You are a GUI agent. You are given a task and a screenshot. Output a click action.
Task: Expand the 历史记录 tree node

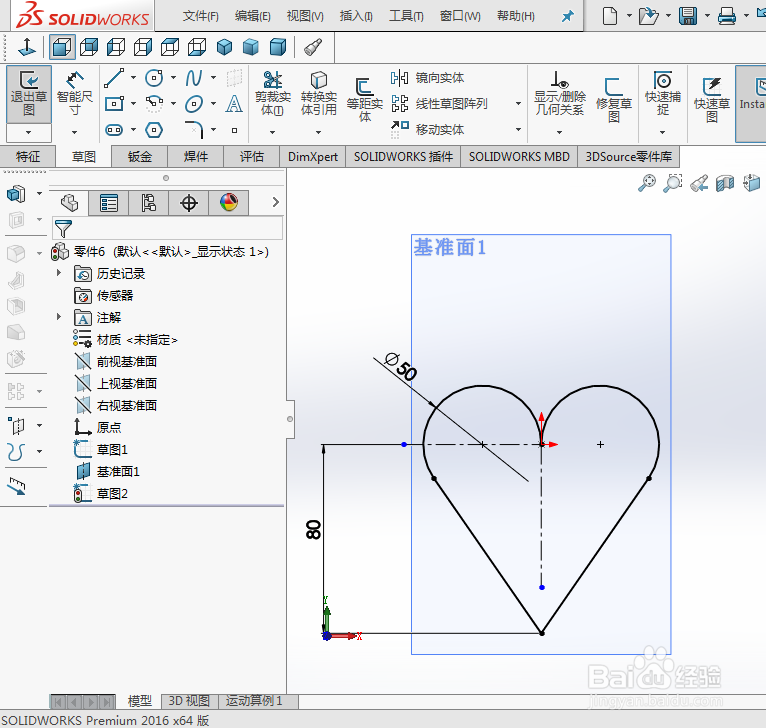(59, 273)
